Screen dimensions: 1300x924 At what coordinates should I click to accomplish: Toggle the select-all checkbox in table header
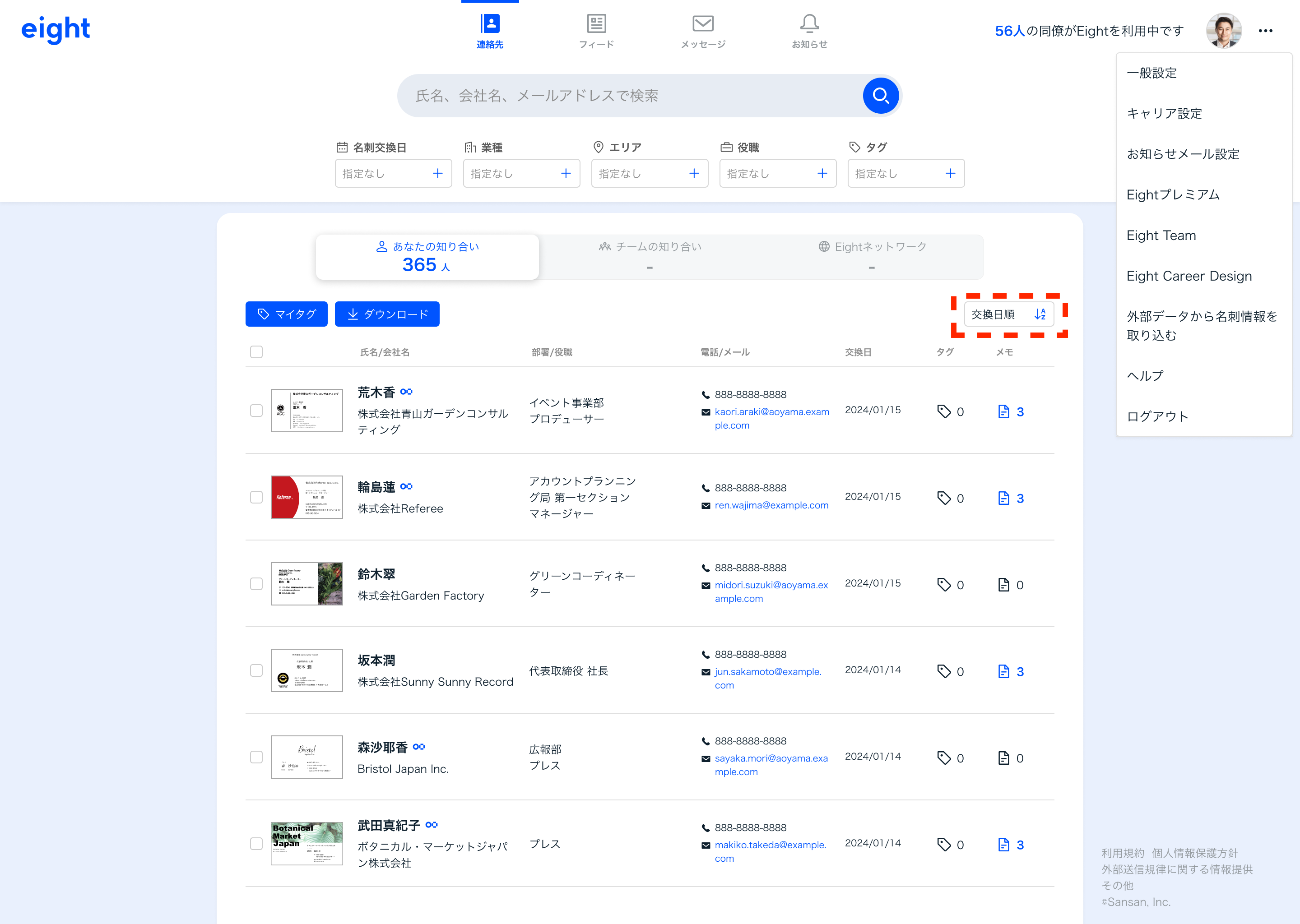point(256,351)
